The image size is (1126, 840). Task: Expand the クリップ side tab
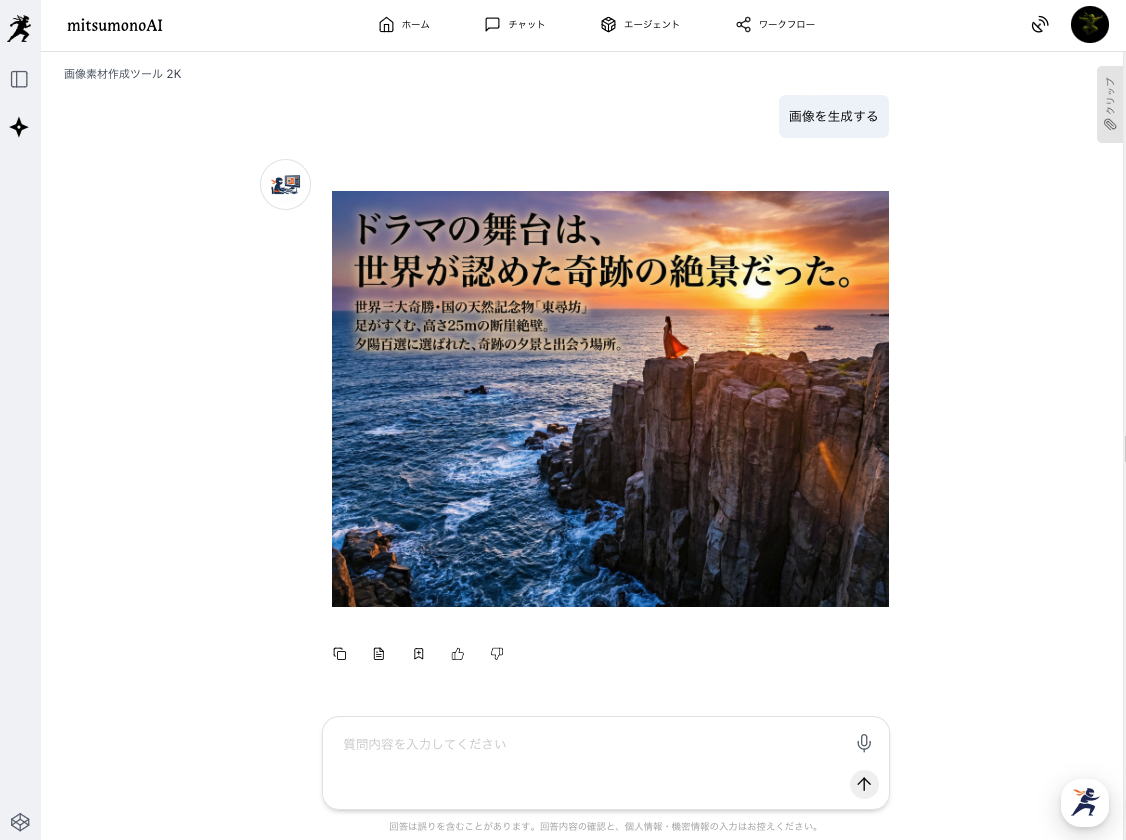[x=1109, y=104]
